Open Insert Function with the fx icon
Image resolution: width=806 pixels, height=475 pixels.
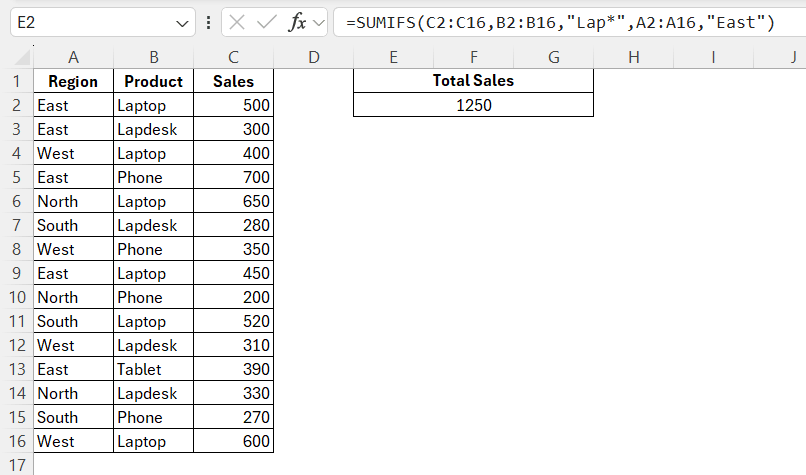297,22
